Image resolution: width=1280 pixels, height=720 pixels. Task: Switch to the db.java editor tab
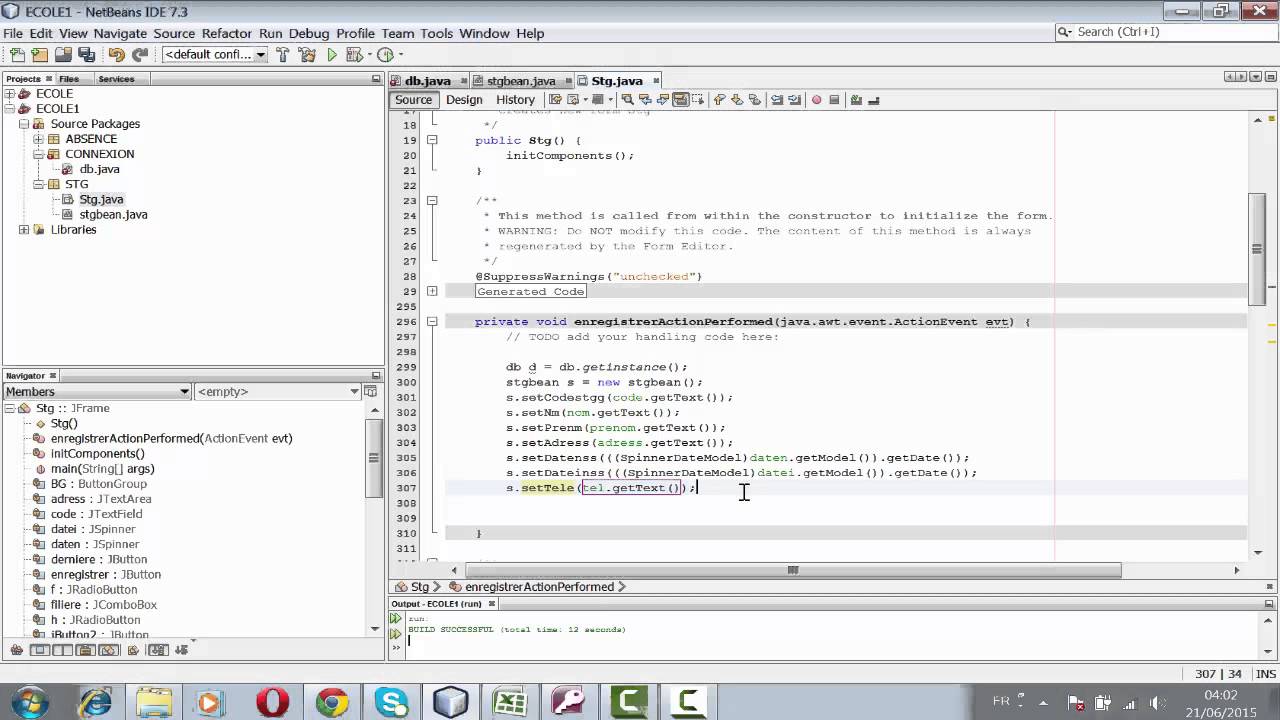[x=427, y=81]
